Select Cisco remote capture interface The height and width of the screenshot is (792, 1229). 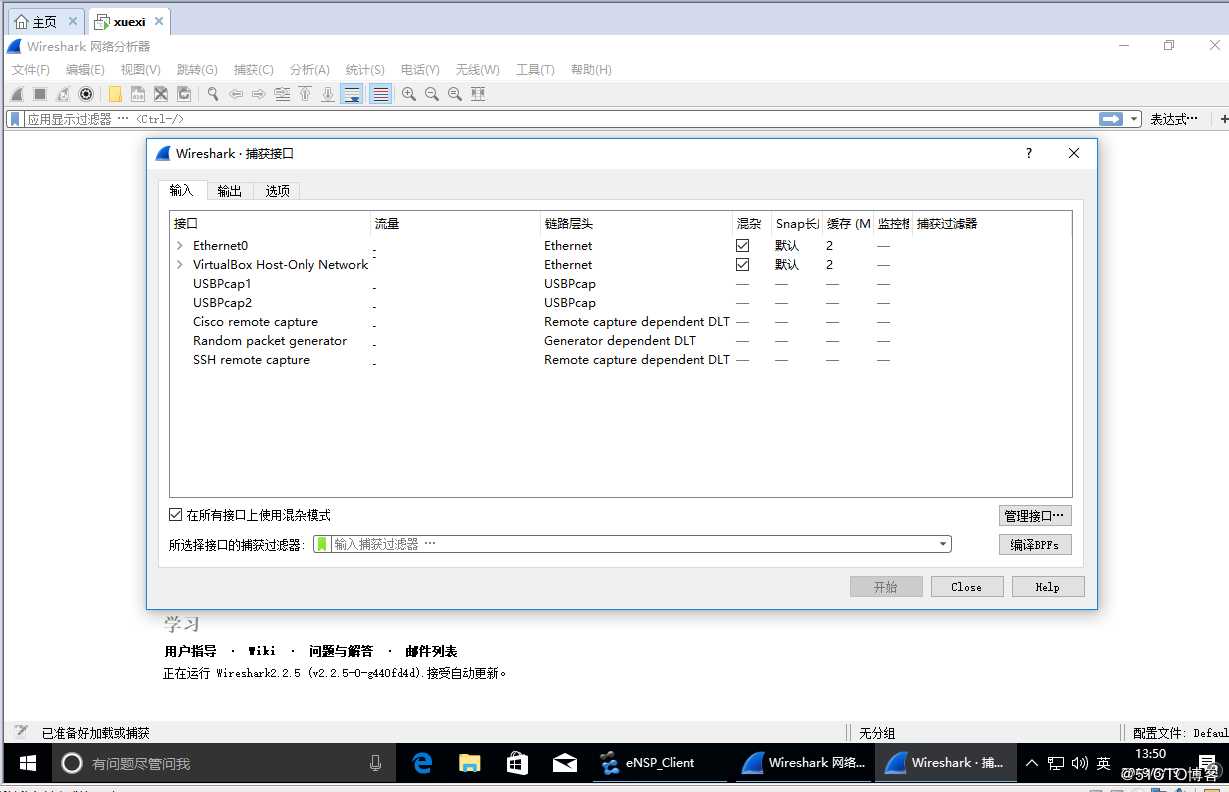click(620, 322)
